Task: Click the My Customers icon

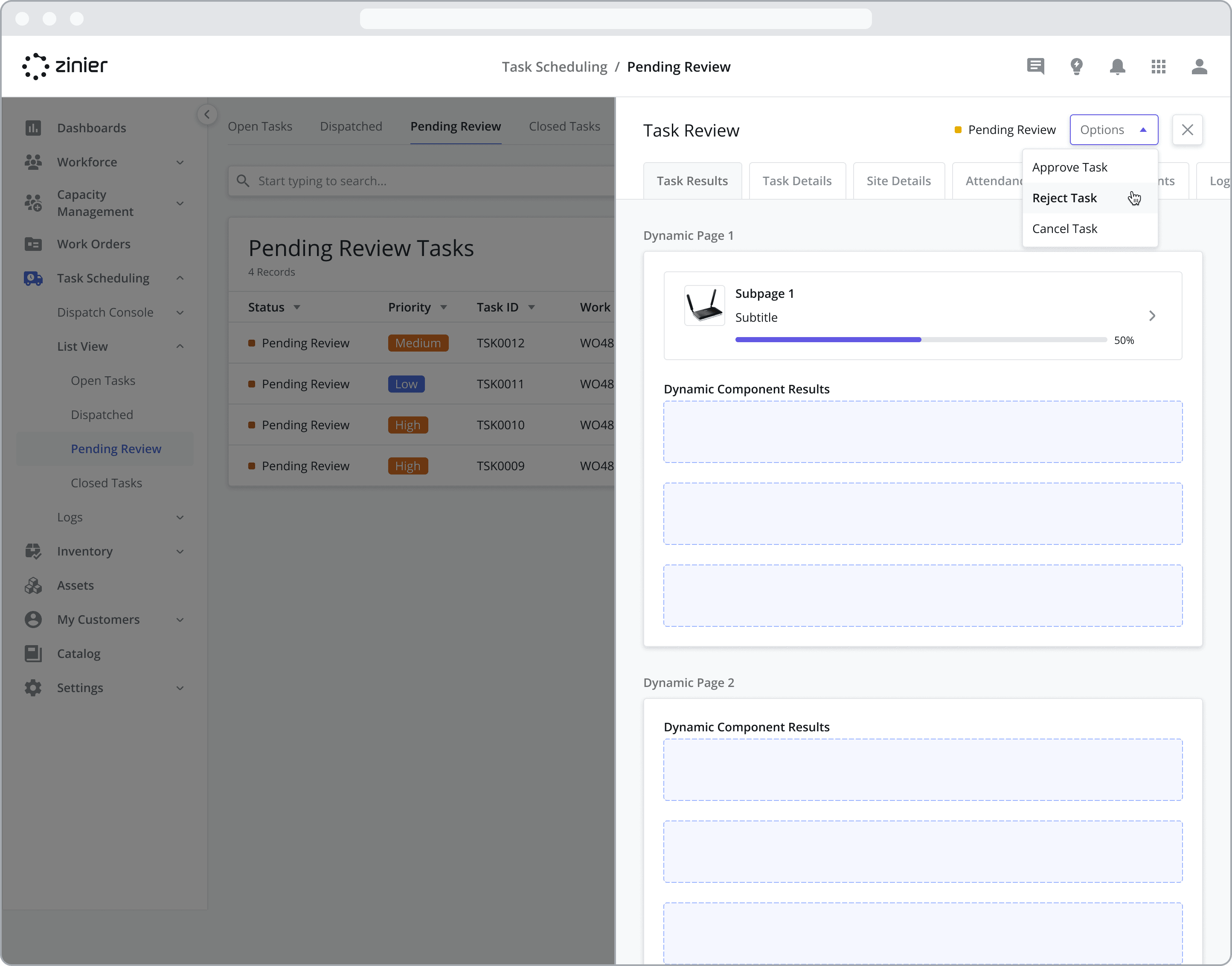Action: click(x=33, y=619)
